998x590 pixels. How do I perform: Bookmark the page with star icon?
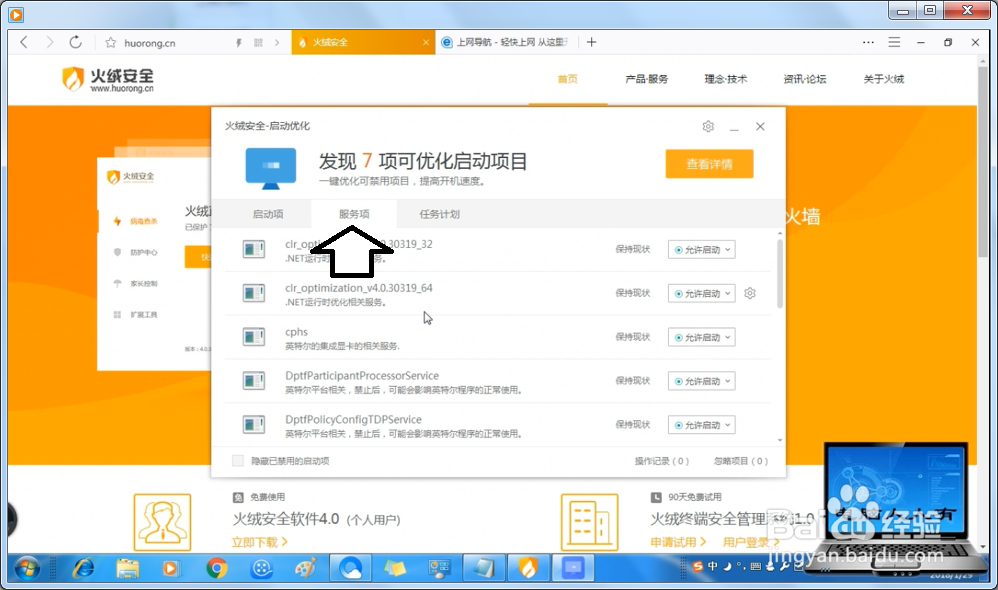[x=110, y=43]
